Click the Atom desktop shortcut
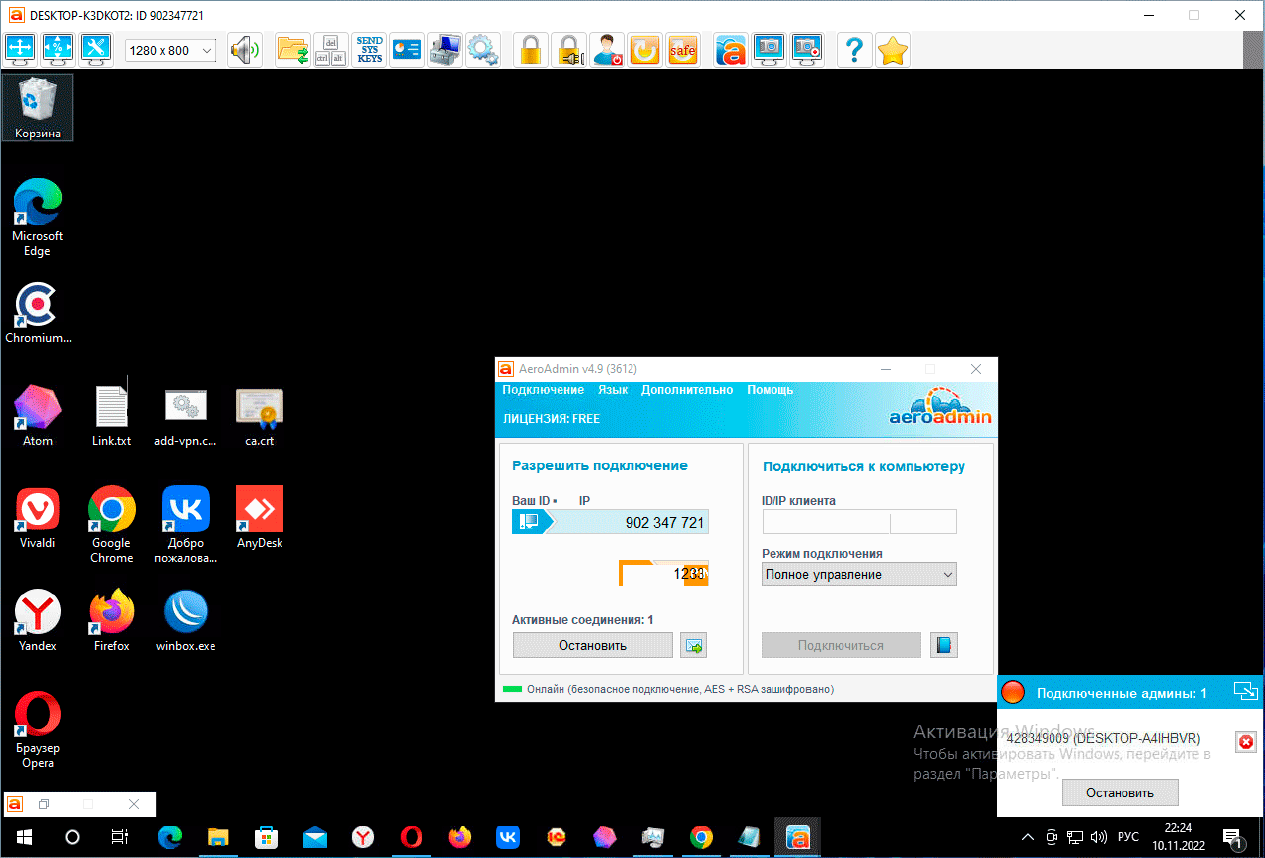The image size is (1265, 858). (38, 415)
